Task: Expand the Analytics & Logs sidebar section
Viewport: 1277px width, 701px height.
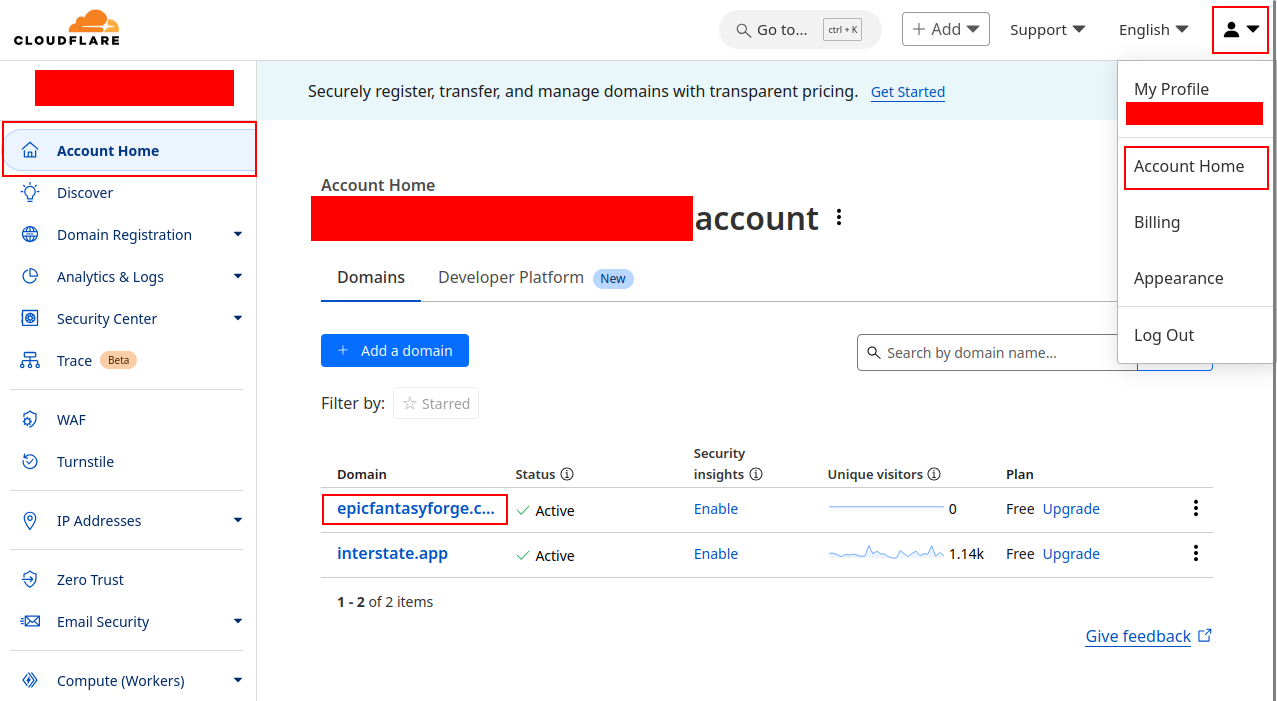Action: pyautogui.click(x=238, y=277)
